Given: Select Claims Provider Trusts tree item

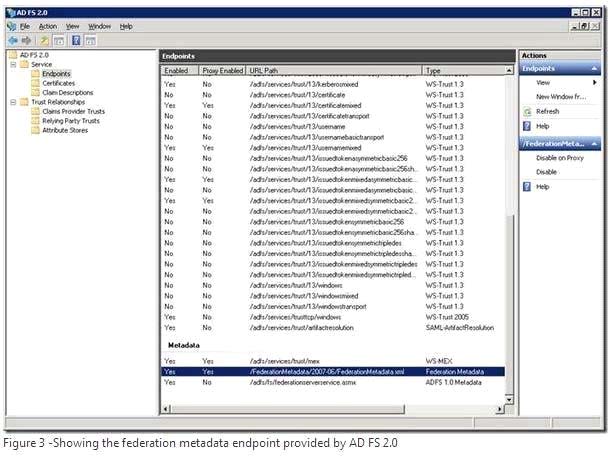Looking at the screenshot, I should point(73,111).
